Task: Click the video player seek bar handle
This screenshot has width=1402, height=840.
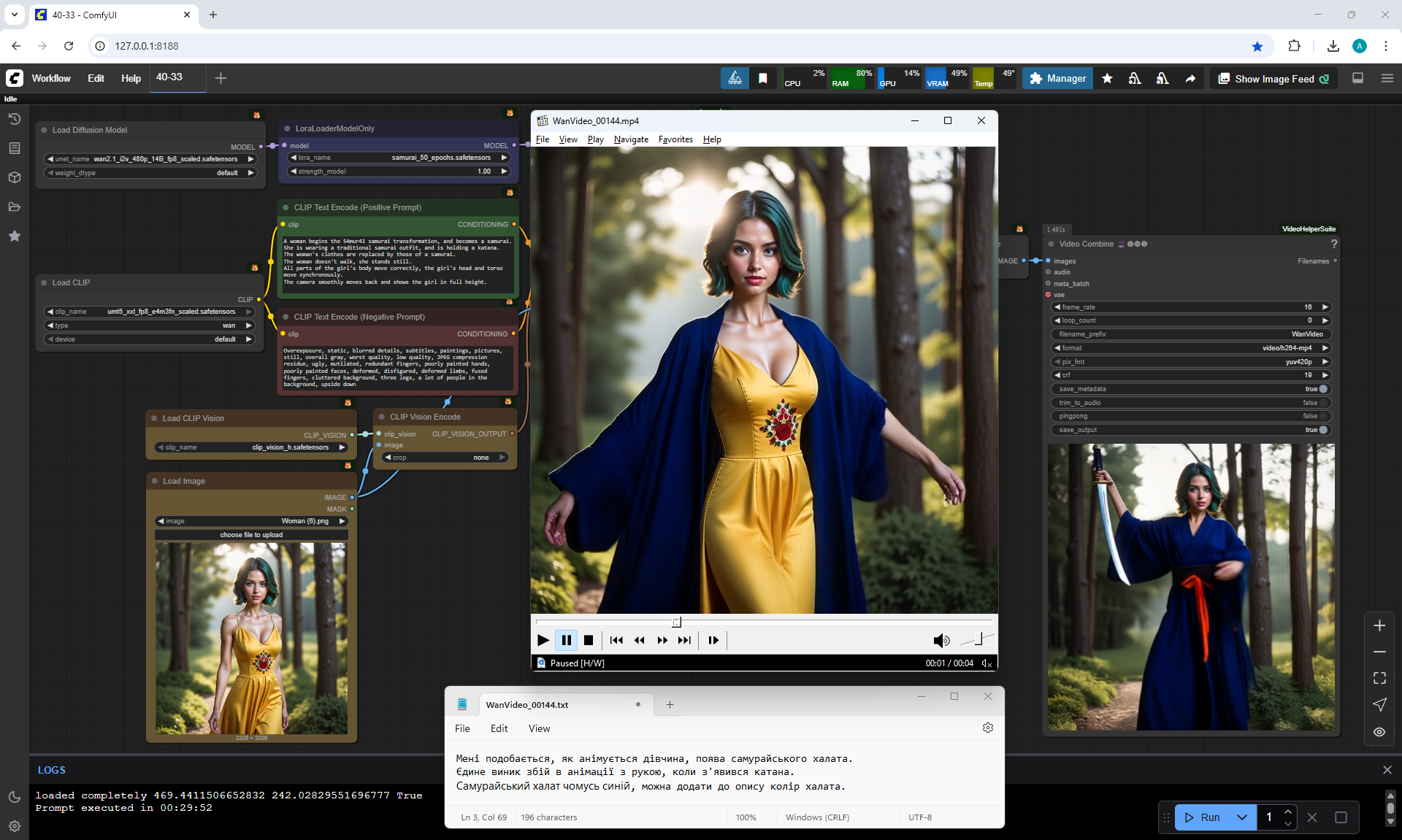Action: click(x=676, y=622)
